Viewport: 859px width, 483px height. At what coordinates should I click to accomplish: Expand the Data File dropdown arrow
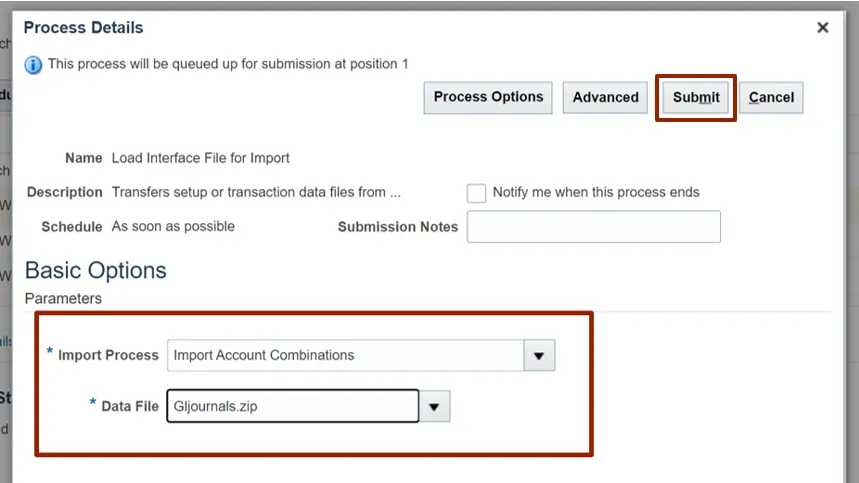[435, 407]
